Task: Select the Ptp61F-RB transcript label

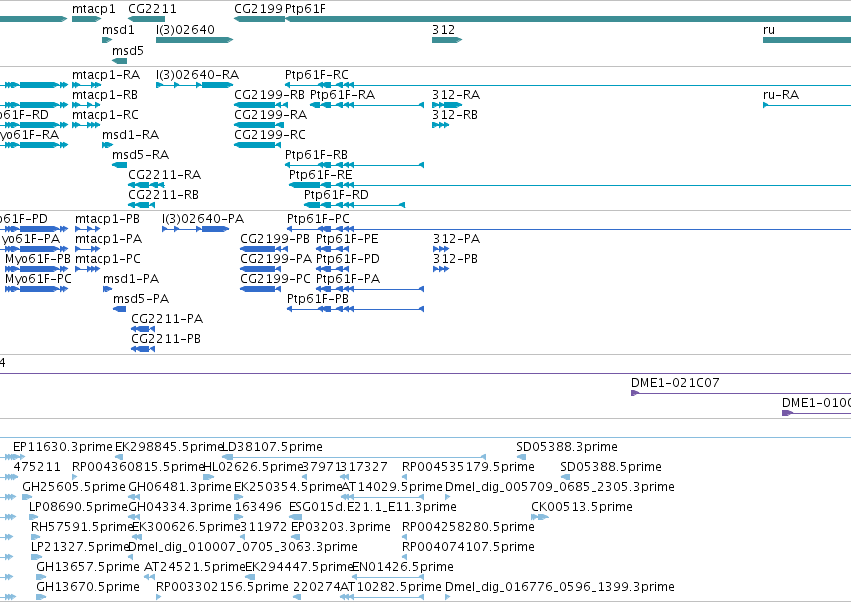Action: coord(316,155)
